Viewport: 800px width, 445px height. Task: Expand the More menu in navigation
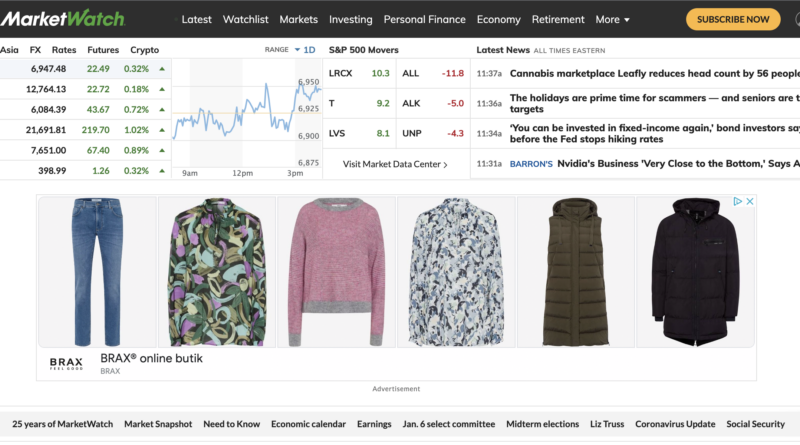pos(612,19)
